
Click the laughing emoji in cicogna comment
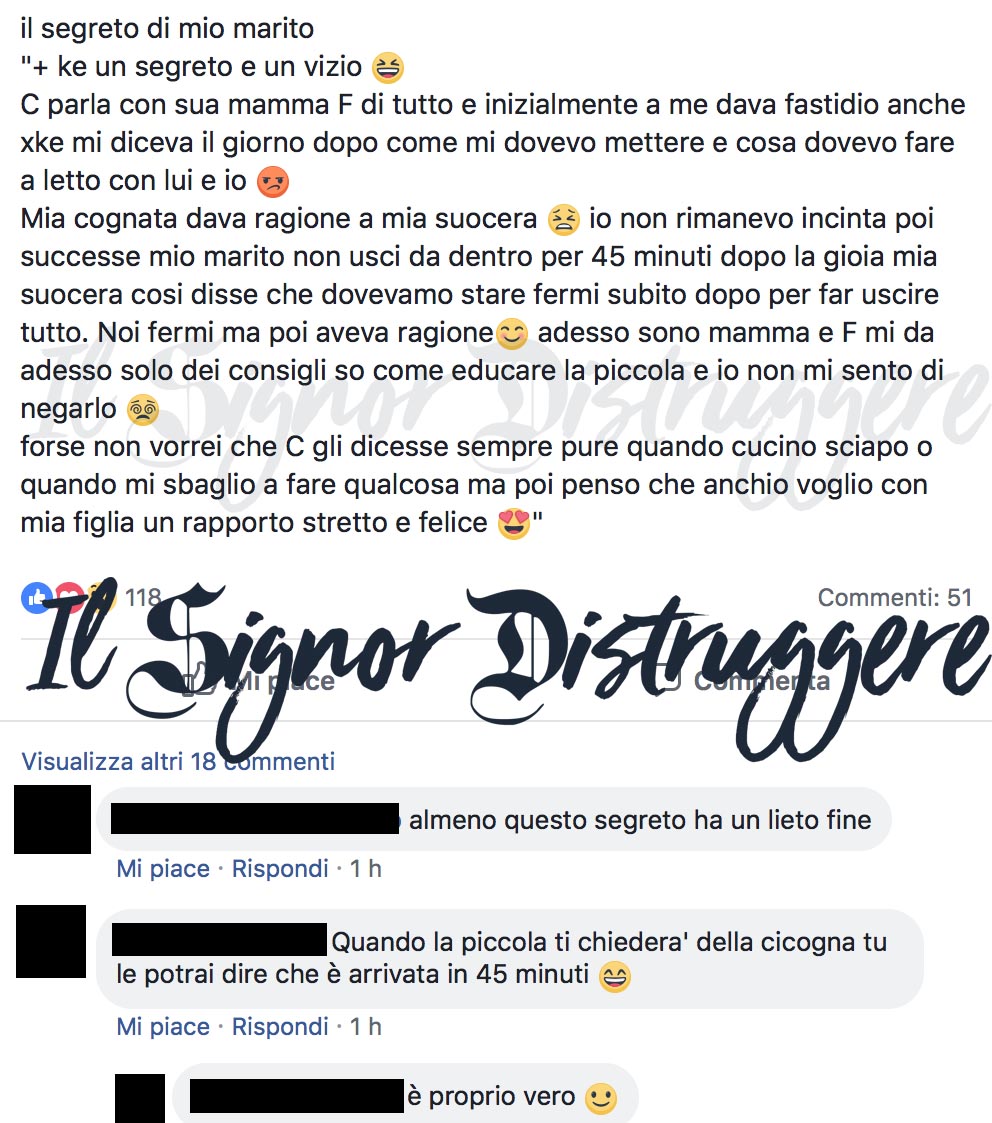pyautogui.click(x=615, y=976)
